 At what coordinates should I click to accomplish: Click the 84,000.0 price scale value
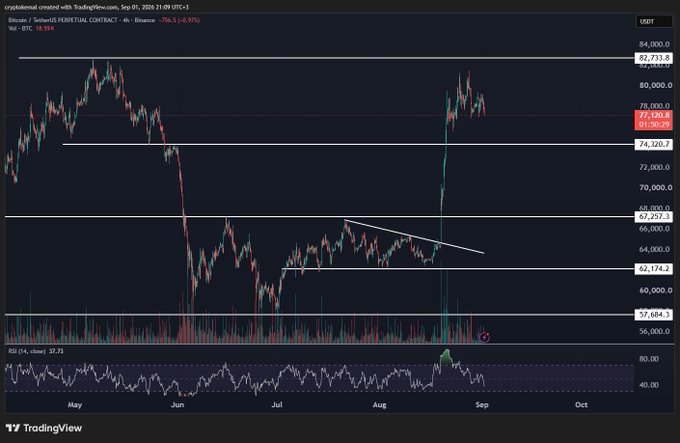(x=655, y=44)
